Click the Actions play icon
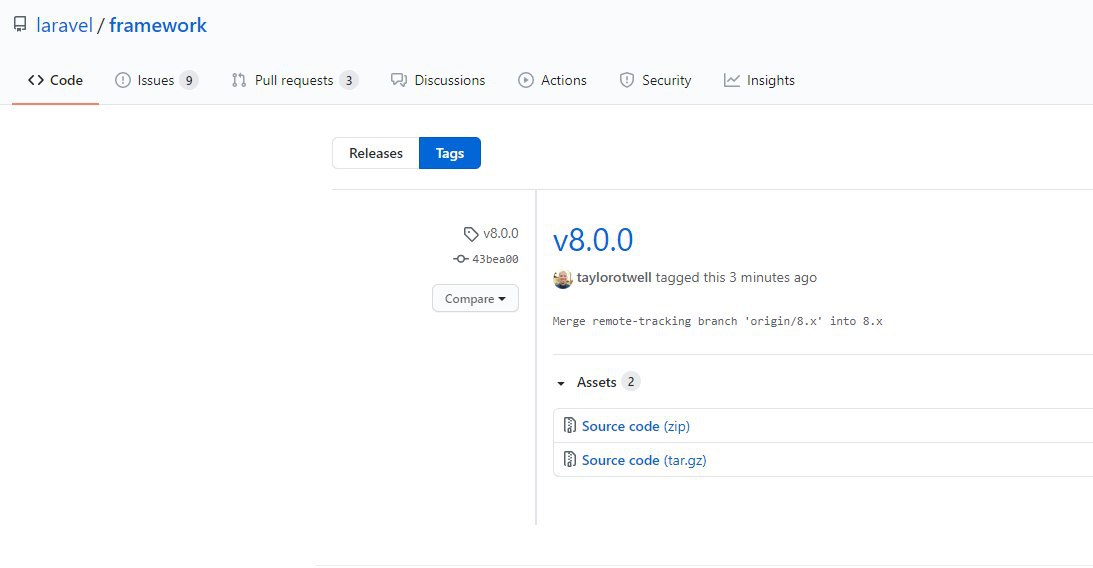 pos(526,80)
